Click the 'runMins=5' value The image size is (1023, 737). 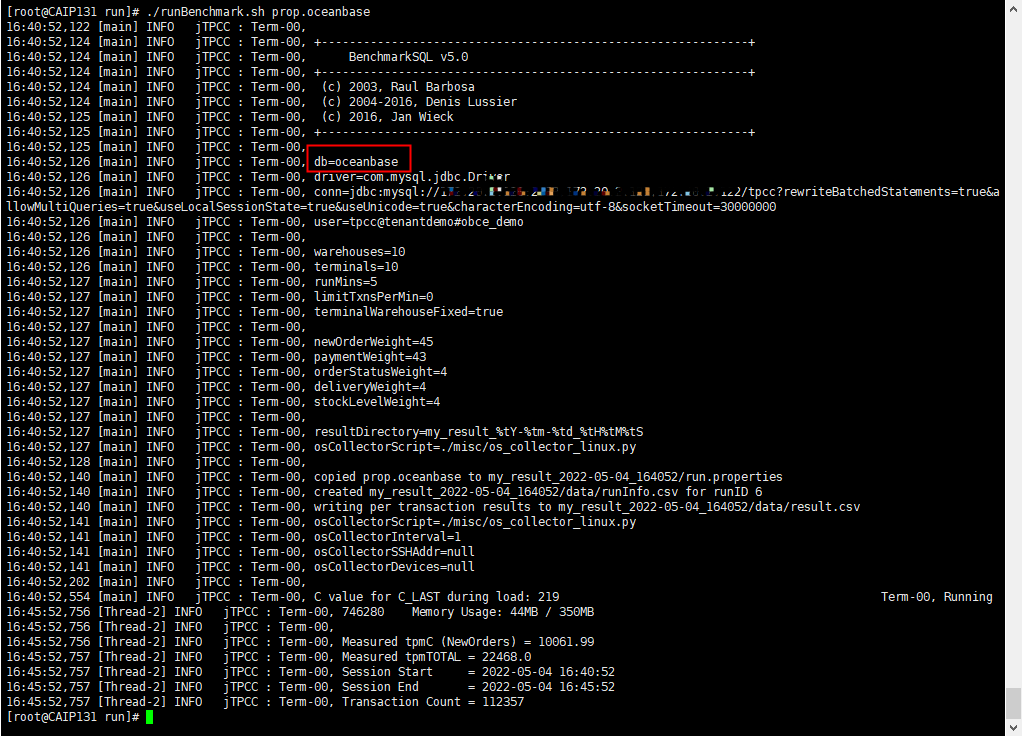pyautogui.click(x=346, y=282)
